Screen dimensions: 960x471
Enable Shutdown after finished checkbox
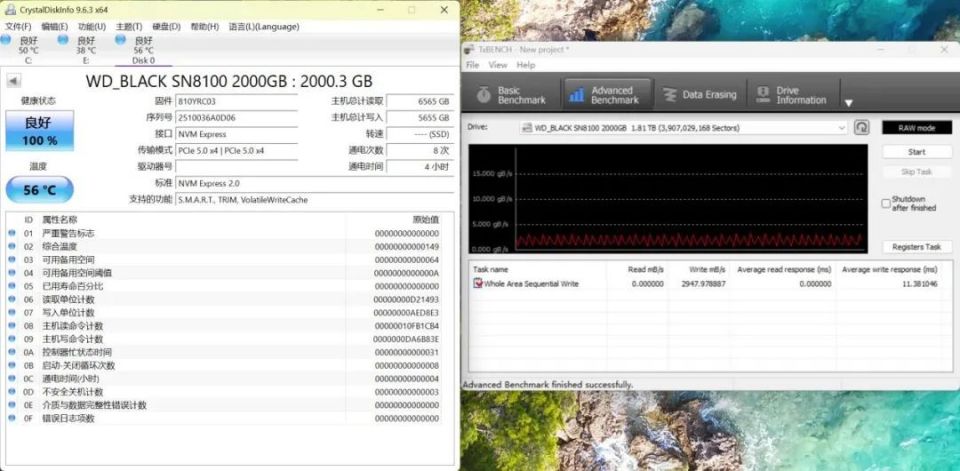[x=885, y=203]
